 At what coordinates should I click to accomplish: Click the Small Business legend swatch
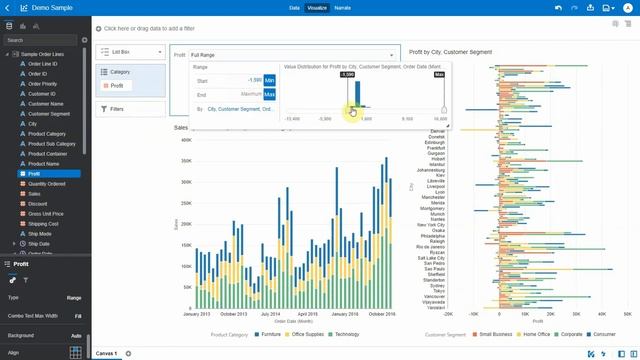point(475,334)
